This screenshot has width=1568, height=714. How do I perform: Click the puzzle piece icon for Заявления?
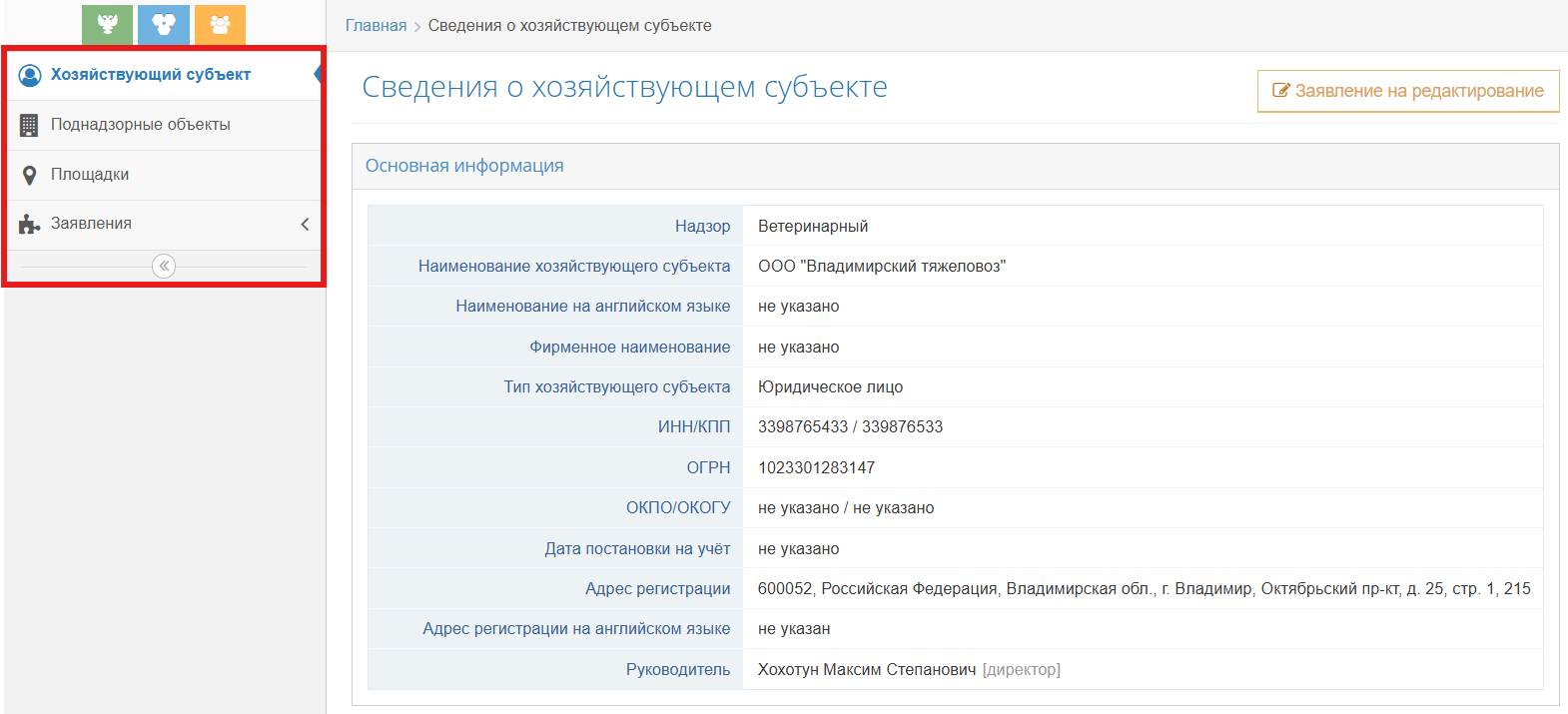point(30,225)
